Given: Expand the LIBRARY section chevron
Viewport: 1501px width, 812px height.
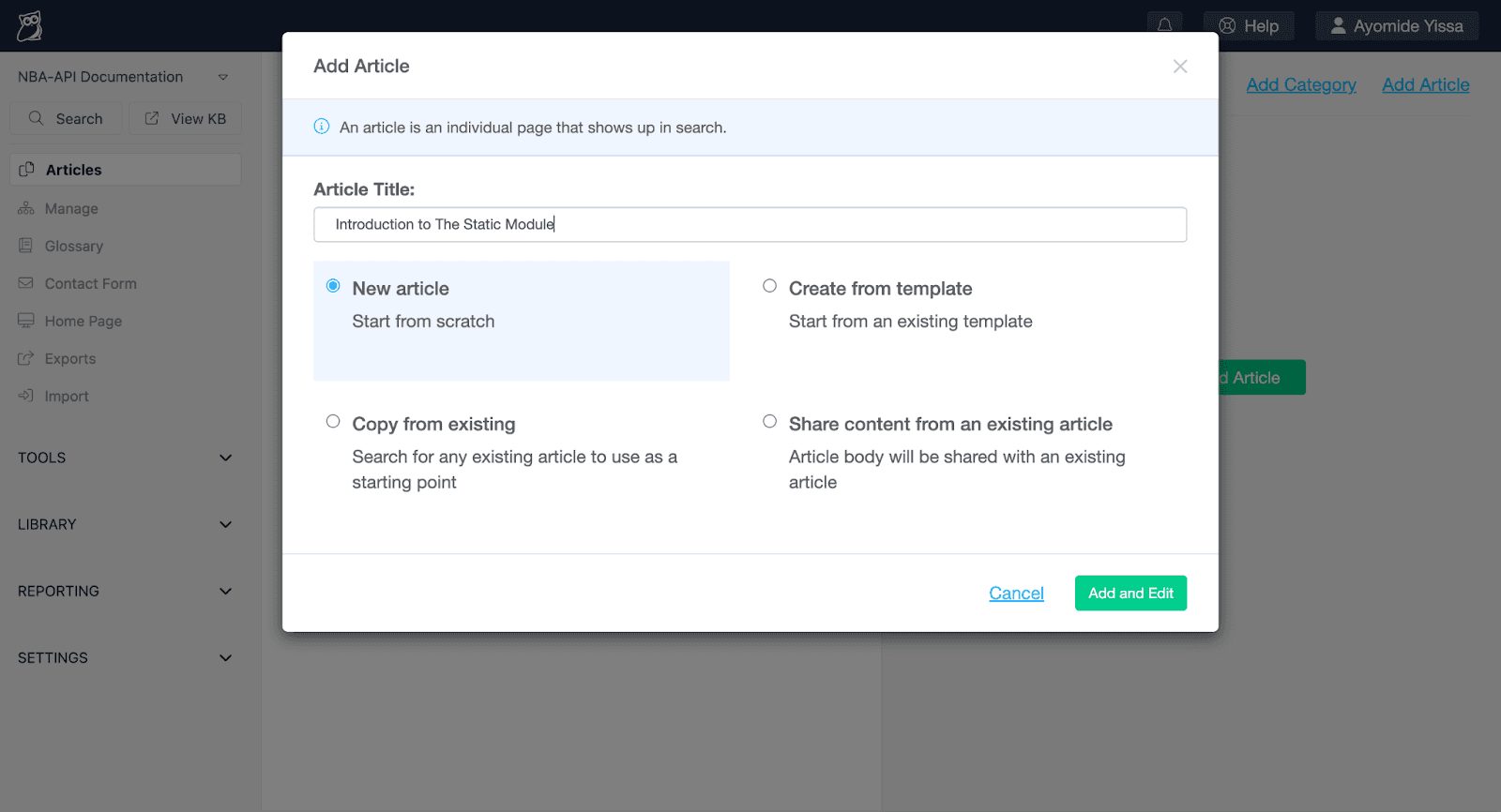Looking at the screenshot, I should tap(225, 524).
